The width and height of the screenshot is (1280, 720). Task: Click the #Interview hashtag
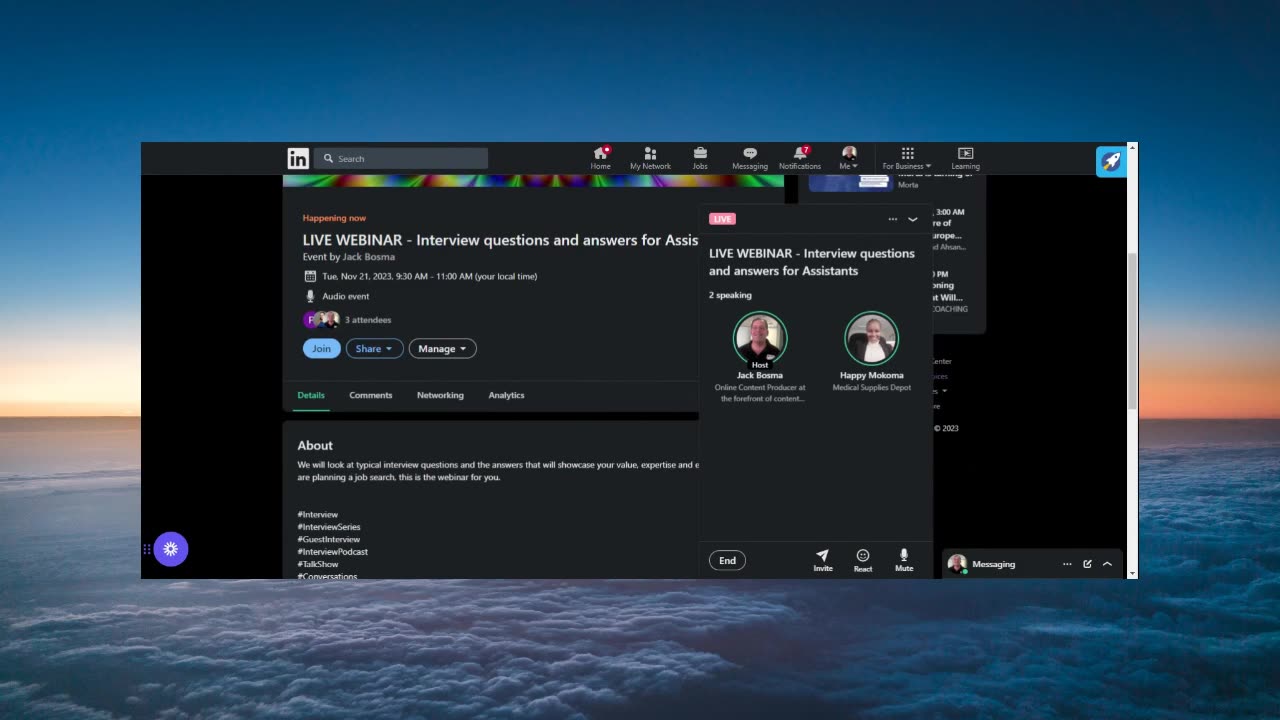[x=318, y=514]
